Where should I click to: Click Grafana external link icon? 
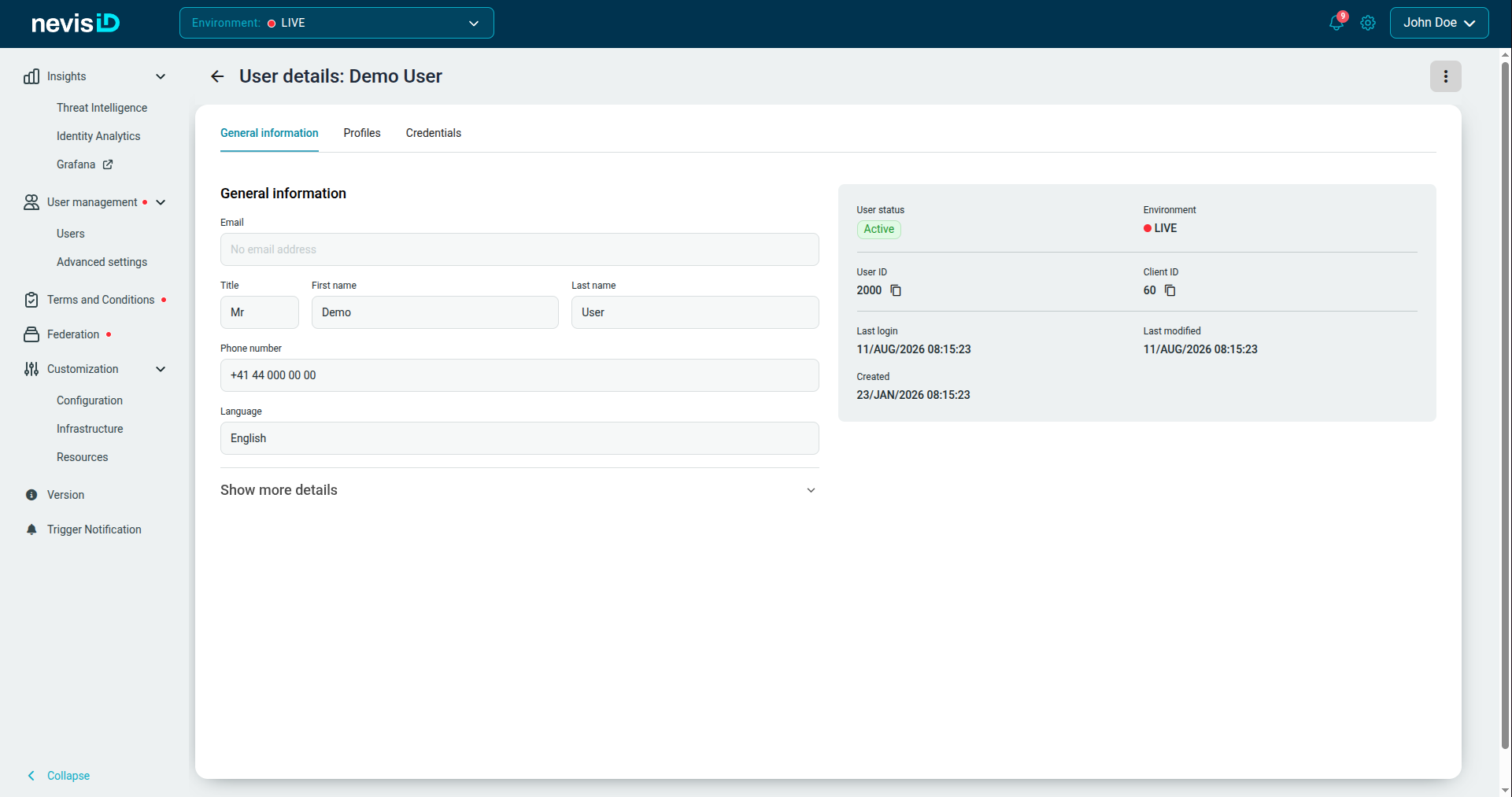click(108, 164)
